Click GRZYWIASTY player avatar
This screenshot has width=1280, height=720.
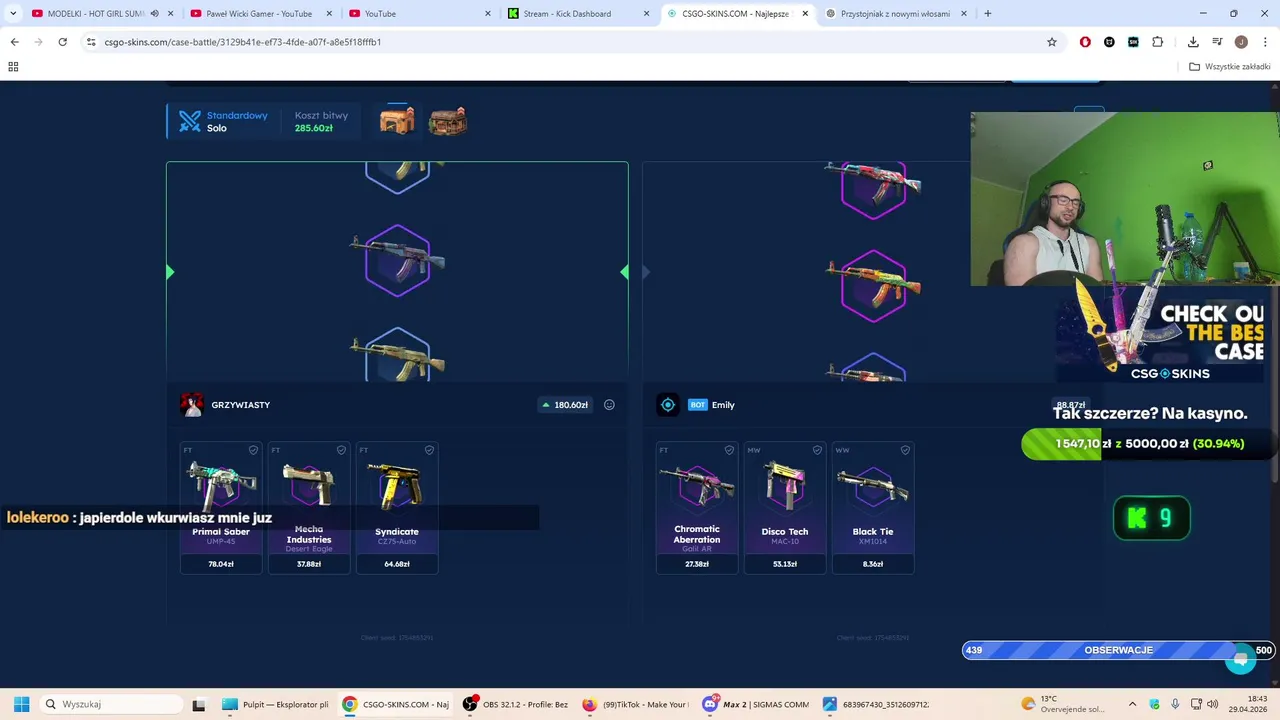click(x=191, y=405)
